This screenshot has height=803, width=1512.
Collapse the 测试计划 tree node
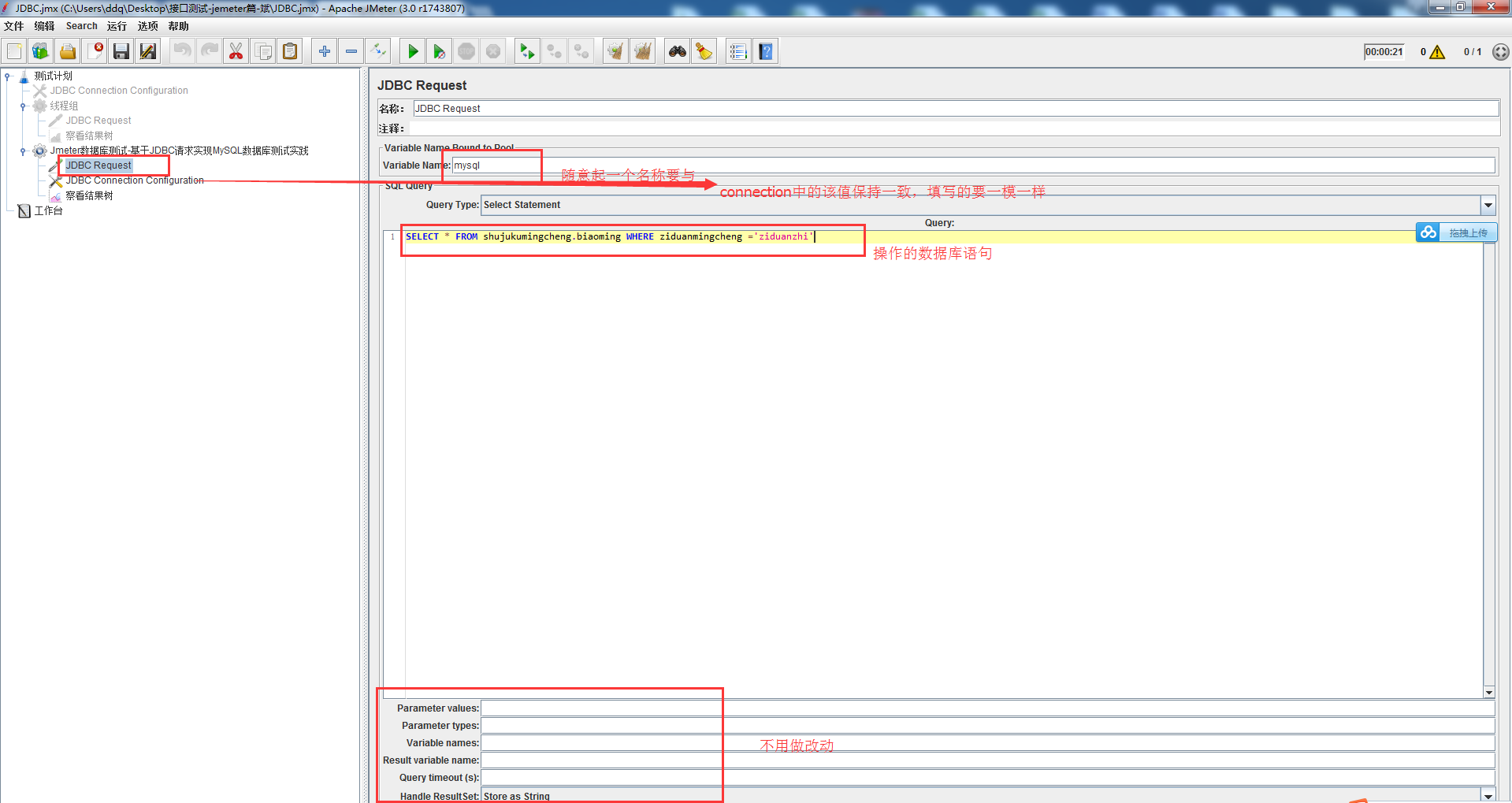[9, 76]
